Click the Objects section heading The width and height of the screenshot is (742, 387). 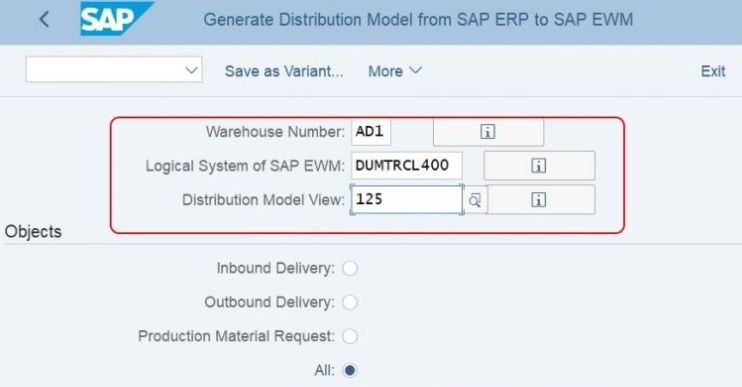click(33, 232)
